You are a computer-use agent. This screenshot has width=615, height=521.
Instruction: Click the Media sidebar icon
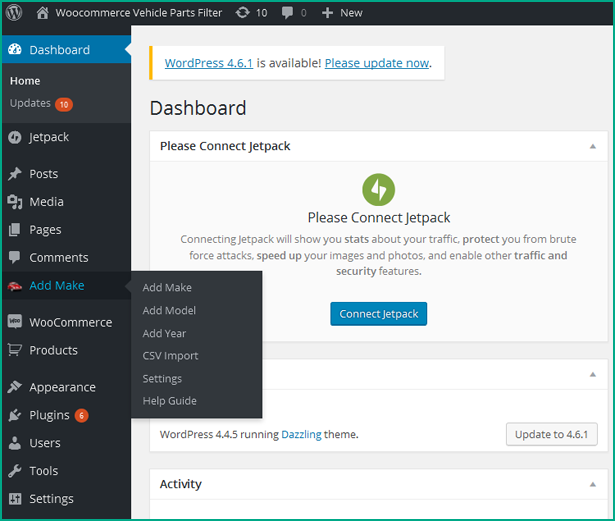click(x=15, y=202)
